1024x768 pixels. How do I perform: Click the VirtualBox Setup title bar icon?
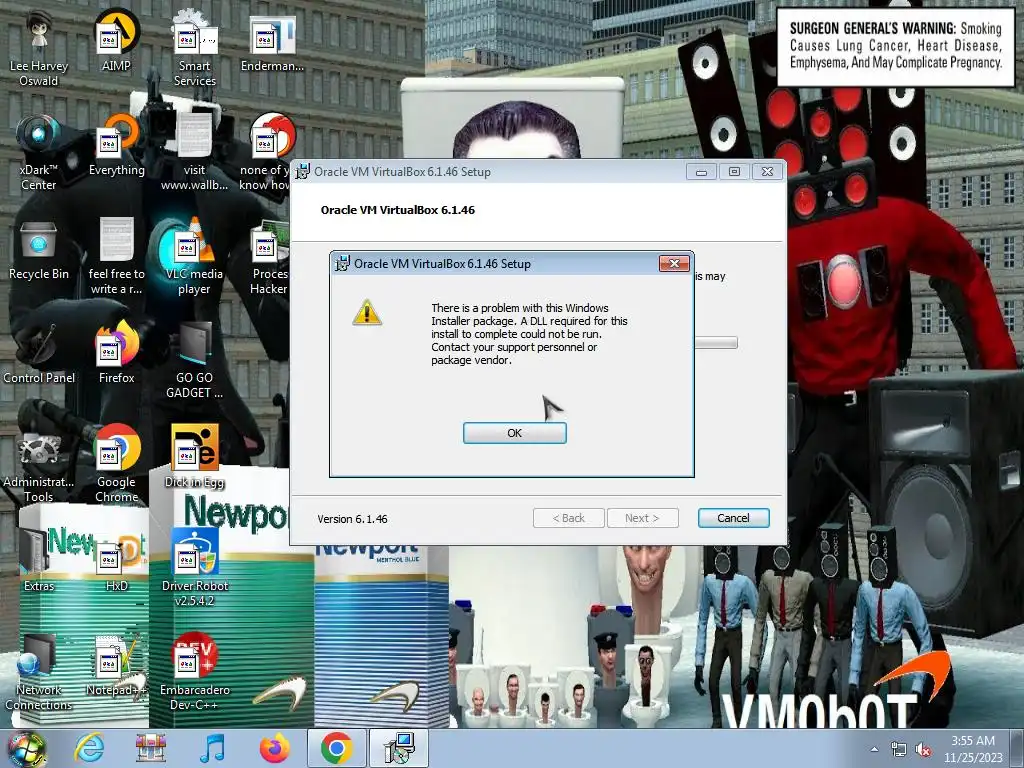click(302, 172)
